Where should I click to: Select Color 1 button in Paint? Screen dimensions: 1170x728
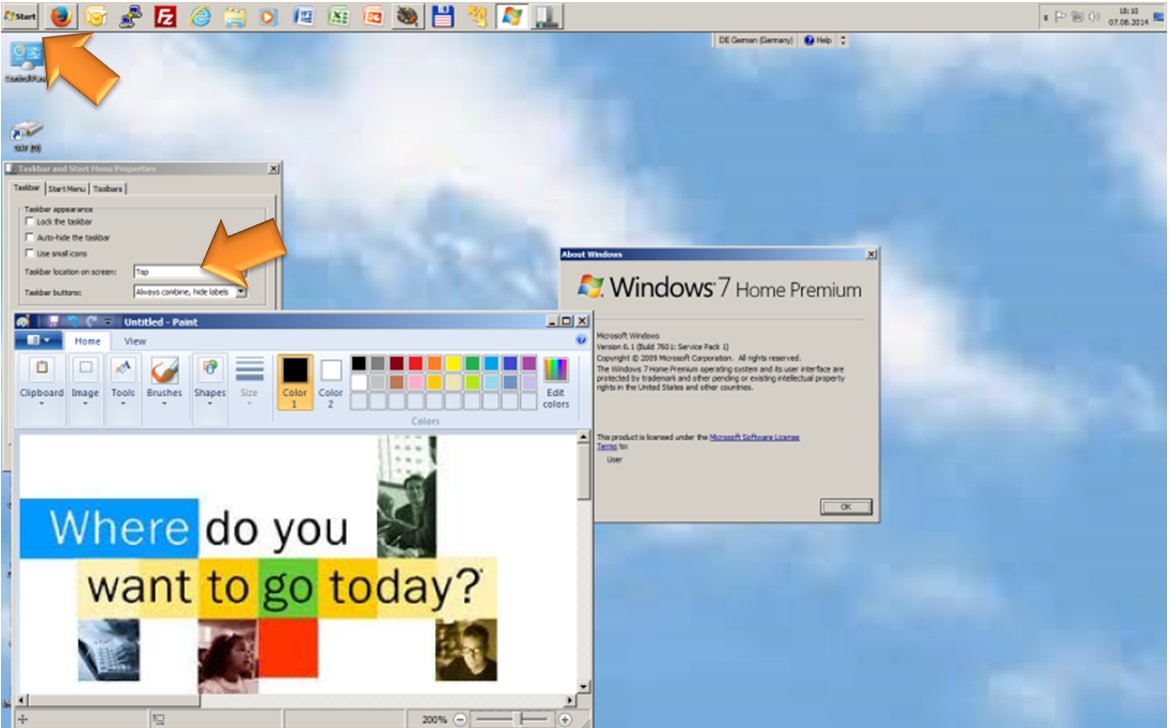click(x=295, y=382)
